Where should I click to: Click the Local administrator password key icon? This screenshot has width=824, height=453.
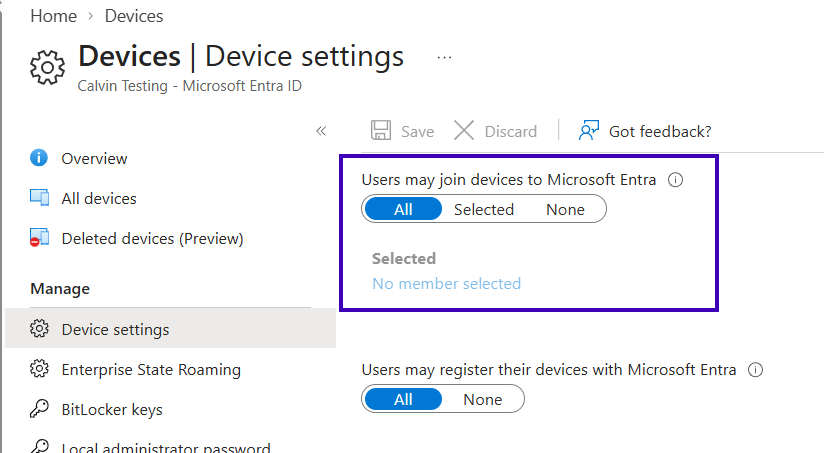pos(39,446)
